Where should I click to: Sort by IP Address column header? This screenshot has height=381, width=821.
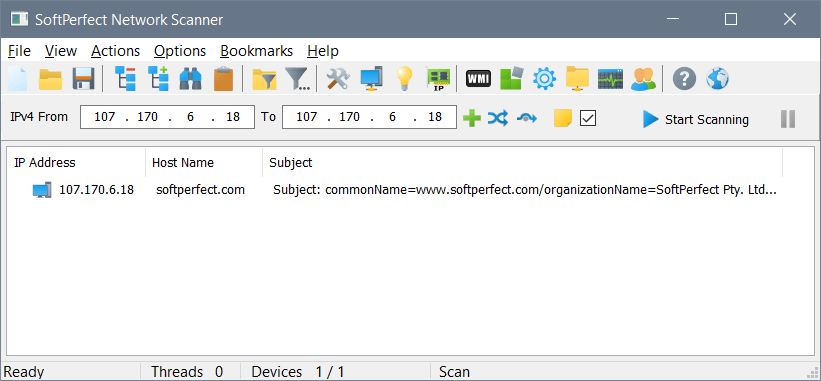pyautogui.click(x=76, y=162)
